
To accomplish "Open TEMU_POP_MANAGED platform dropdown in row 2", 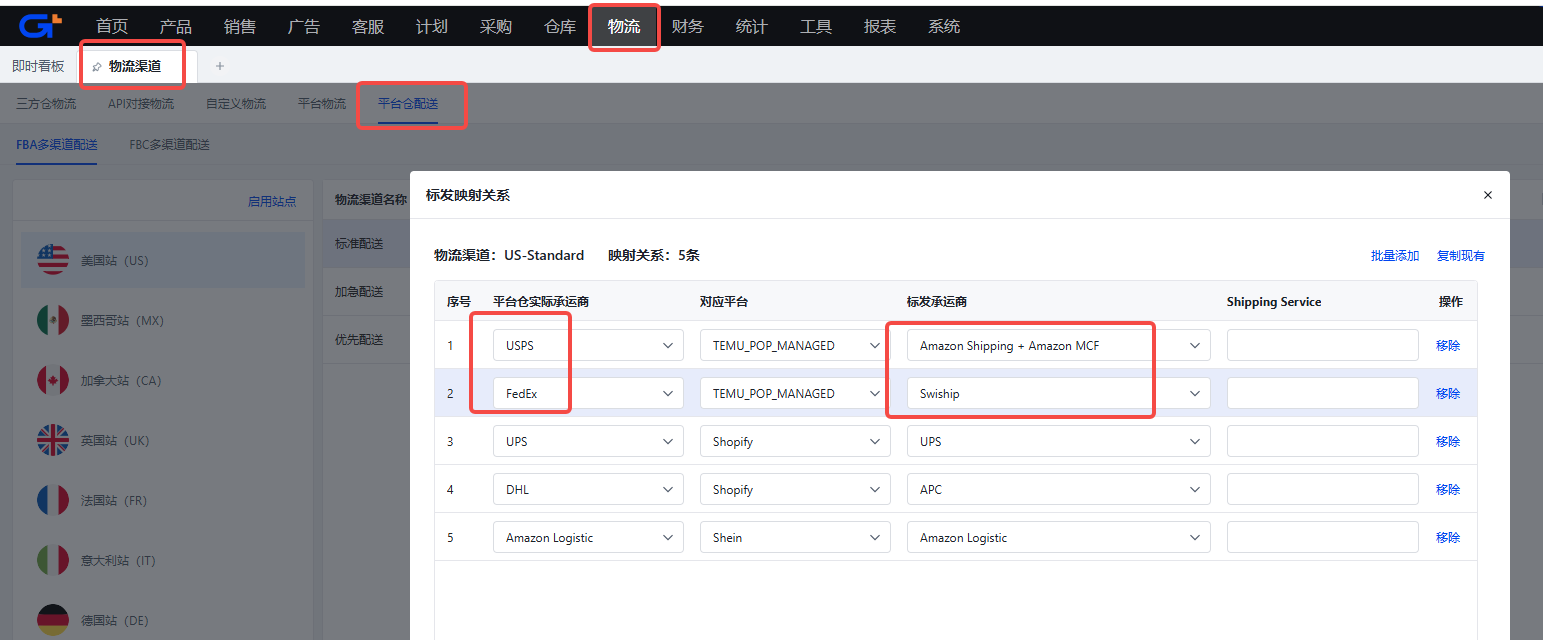I will point(795,393).
